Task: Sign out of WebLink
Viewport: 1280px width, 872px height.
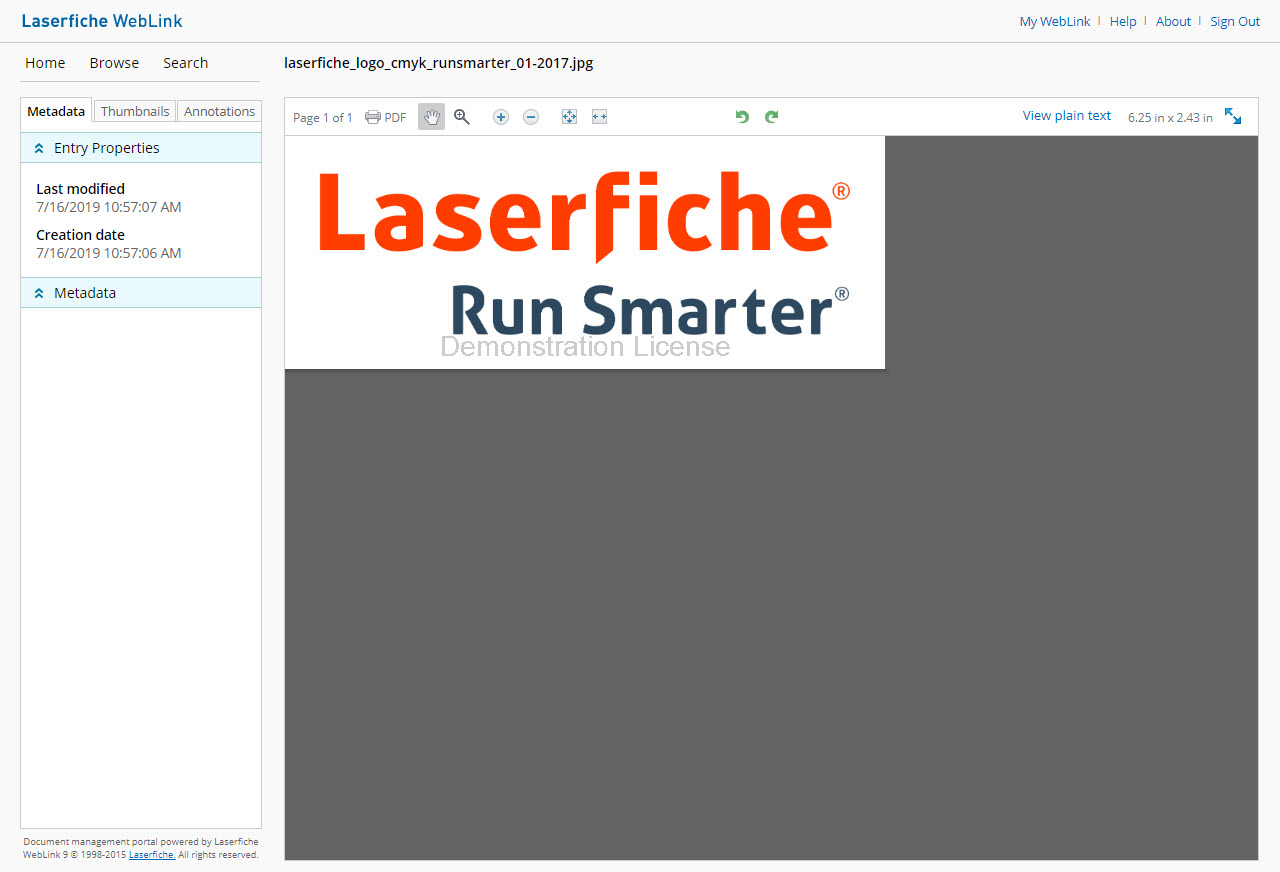Action: coord(1235,22)
